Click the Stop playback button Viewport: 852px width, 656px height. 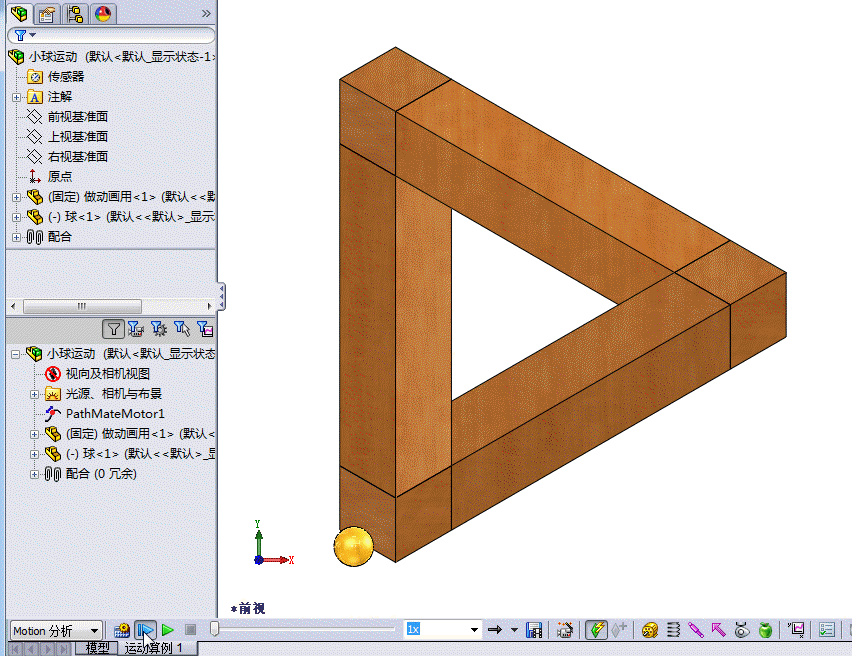190,630
